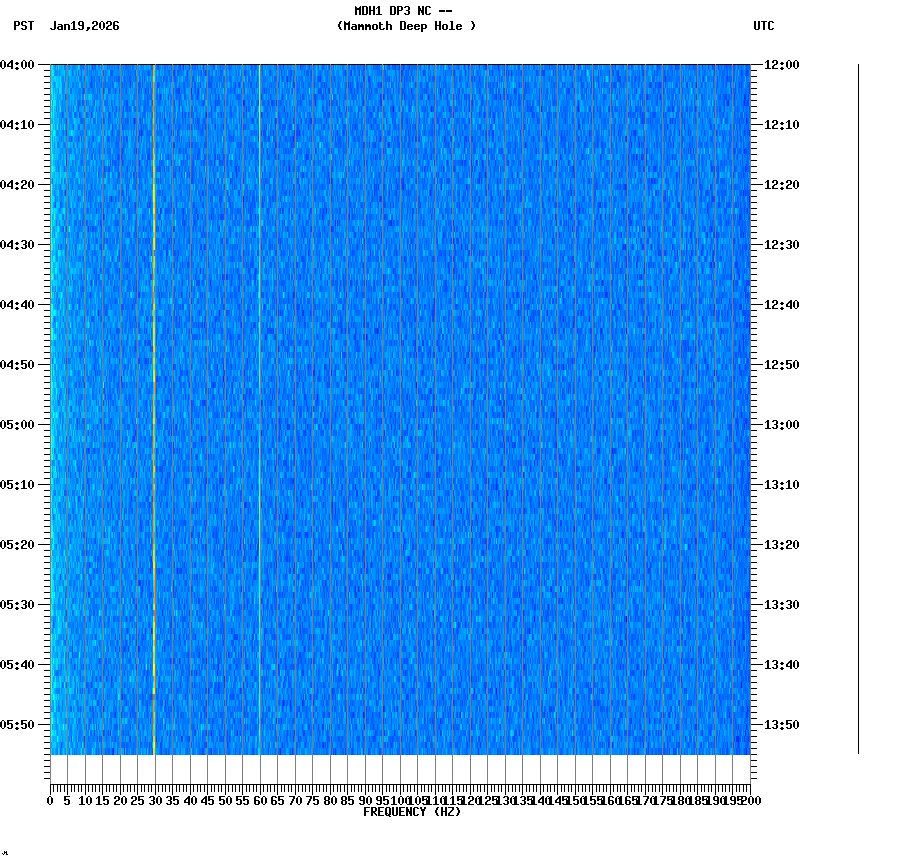Select the station name Mammoth Deep Hole
Image resolution: width=902 pixels, height=864 pixels.
click(x=406, y=27)
